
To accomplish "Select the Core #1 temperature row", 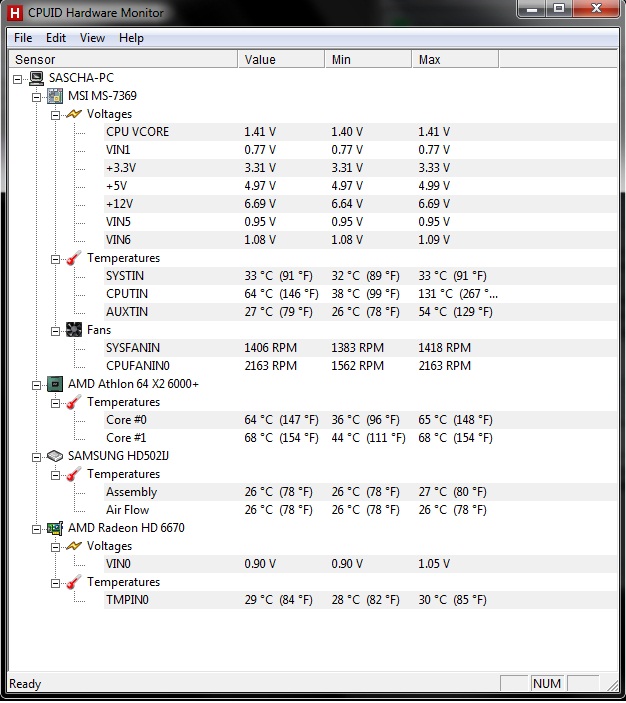I will [x=360, y=438].
